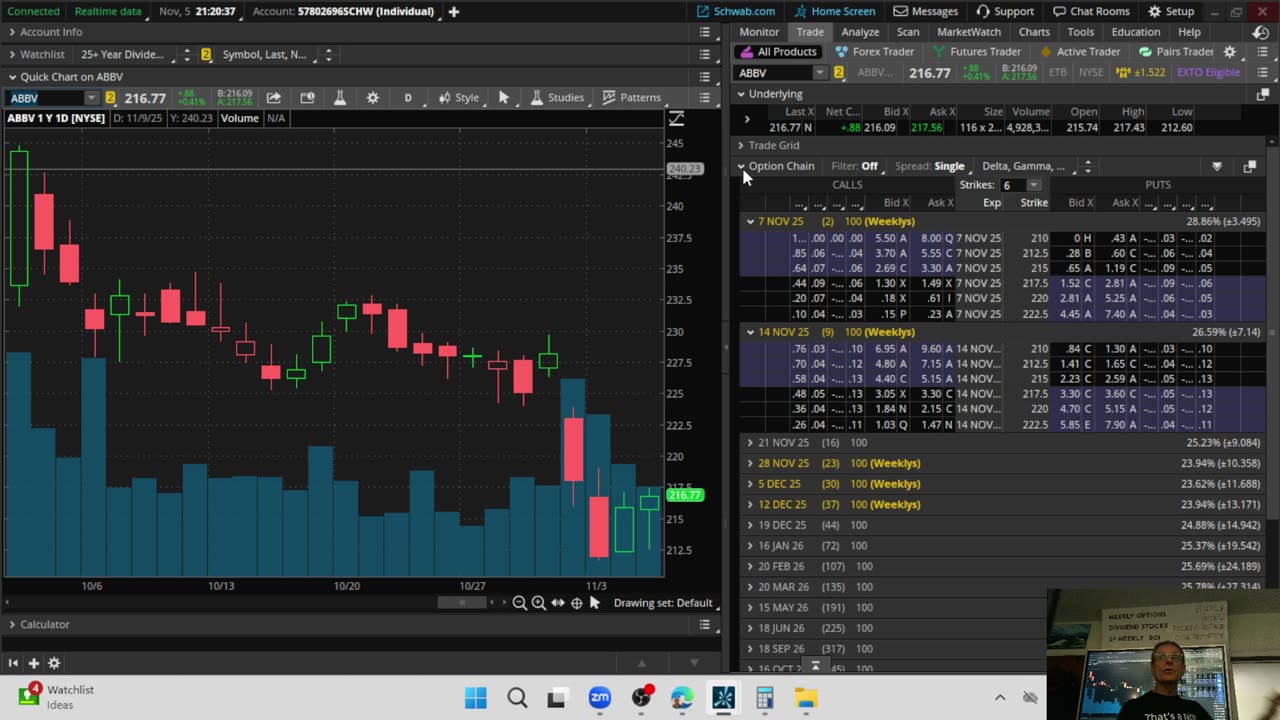This screenshot has width=1280, height=720.
Task: Open the Filter: Off option
Action: (855, 166)
